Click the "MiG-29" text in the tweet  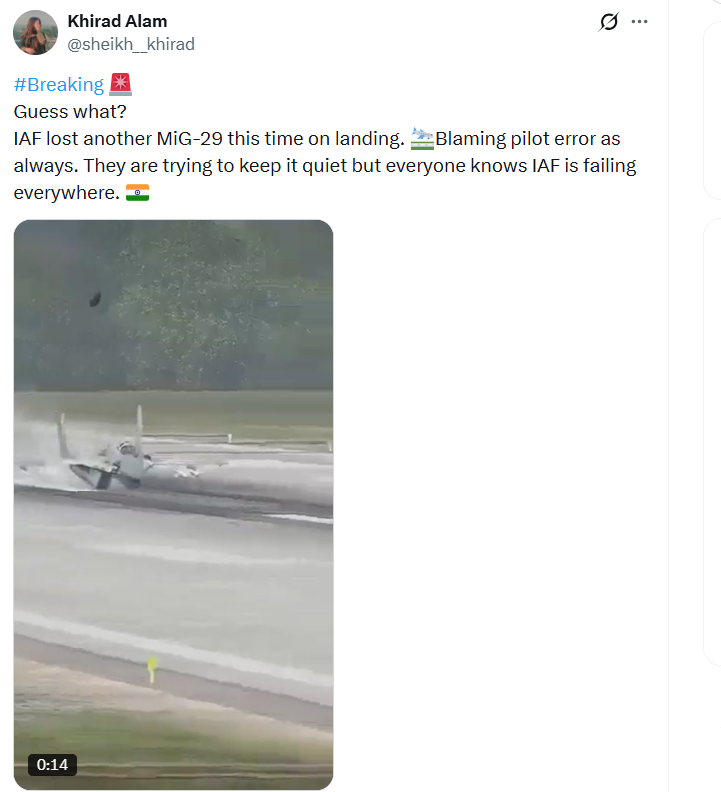189,138
